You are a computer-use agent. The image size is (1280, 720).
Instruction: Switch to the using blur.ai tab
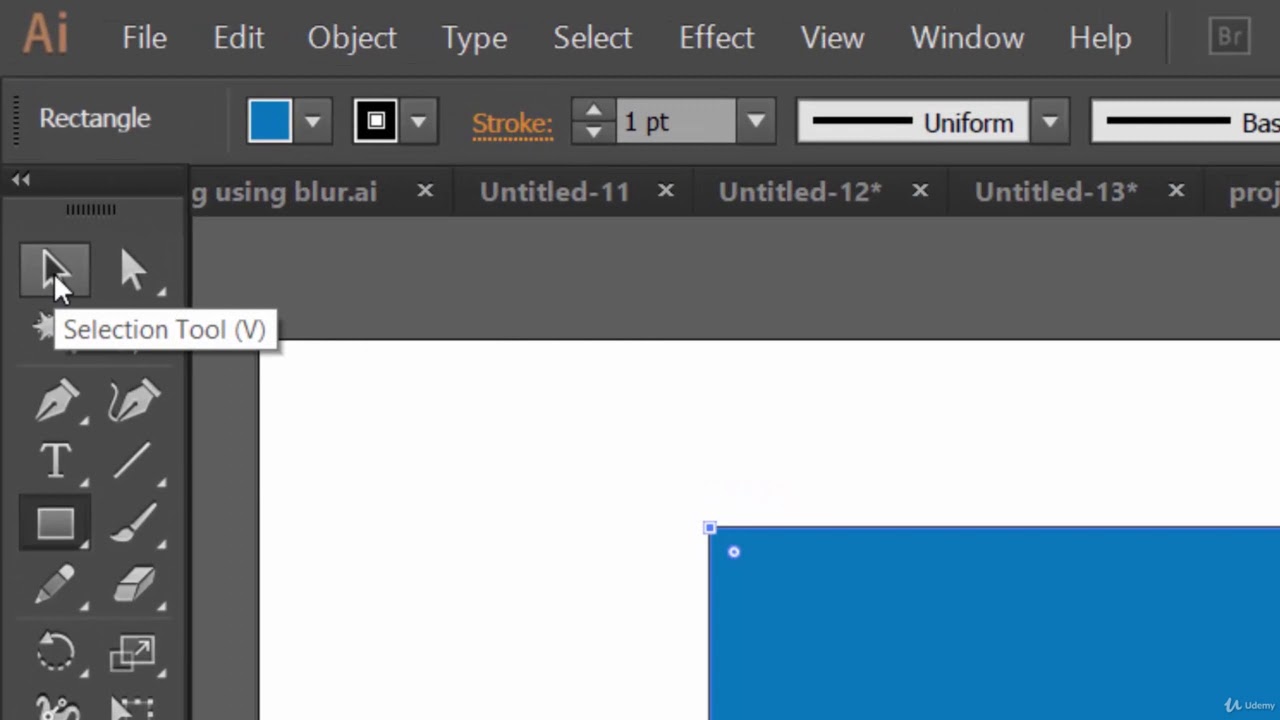point(284,192)
